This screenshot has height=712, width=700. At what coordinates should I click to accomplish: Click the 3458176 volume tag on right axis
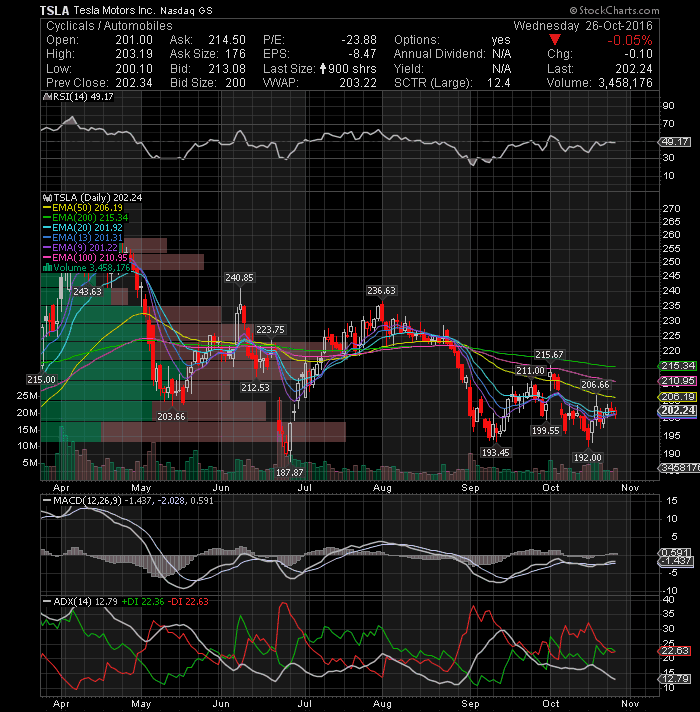pyautogui.click(x=679, y=468)
